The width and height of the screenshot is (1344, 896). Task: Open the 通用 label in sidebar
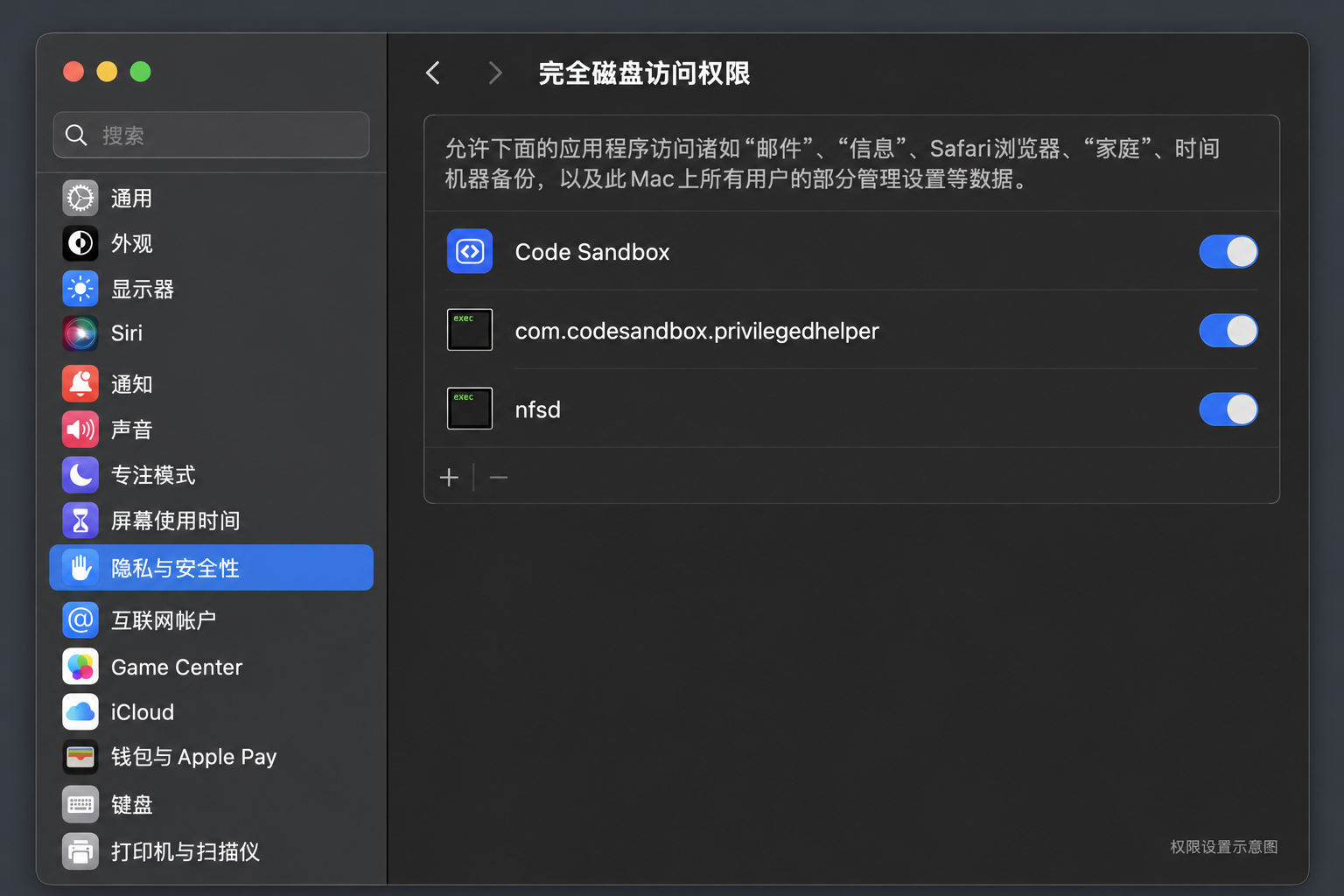pyautogui.click(x=131, y=199)
